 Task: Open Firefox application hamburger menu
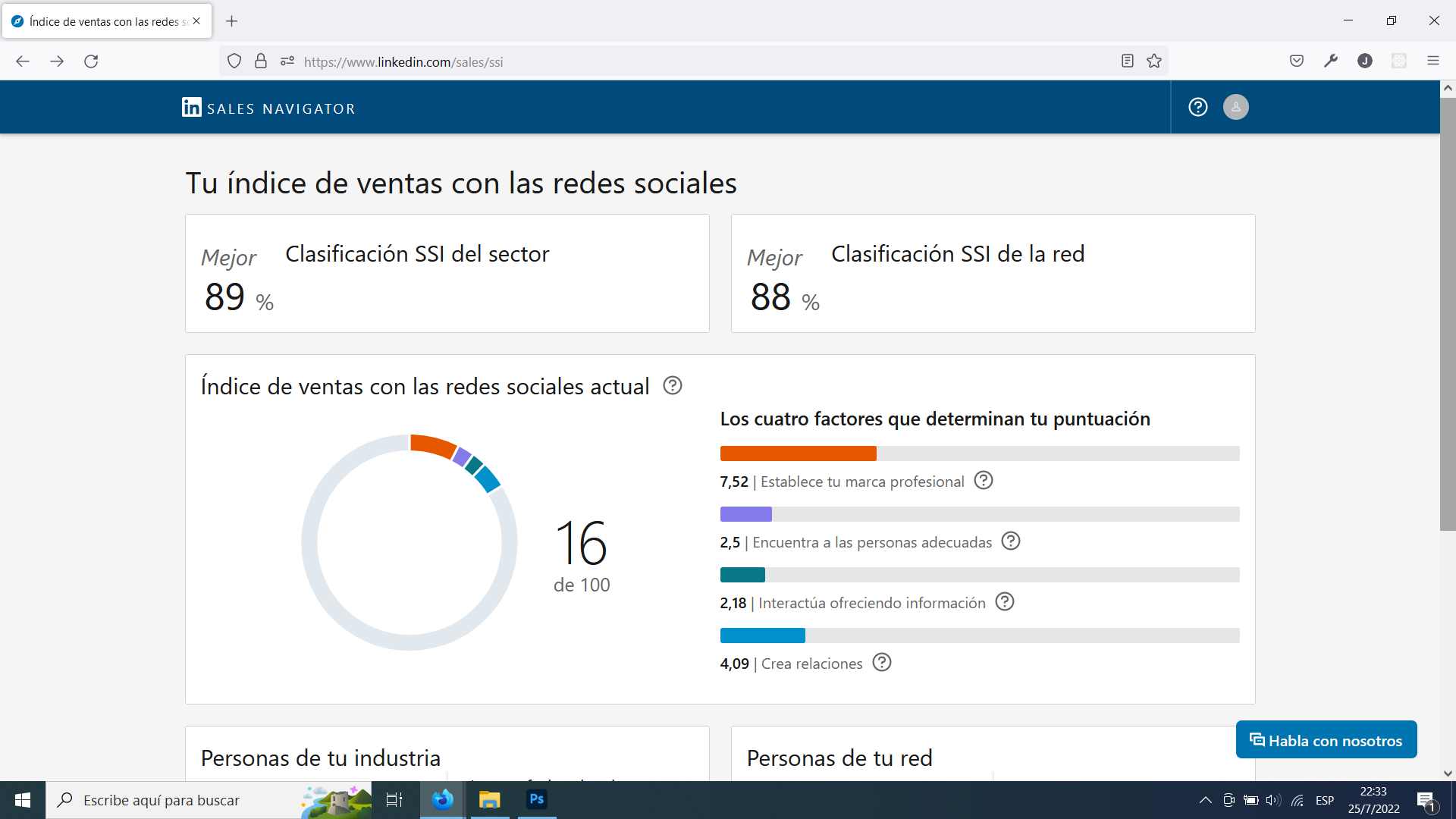point(1433,61)
